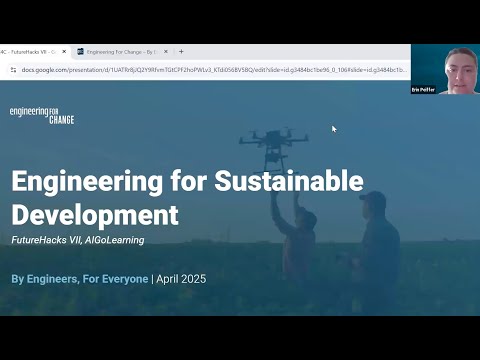Close the Engineering For Change tab

166,52
